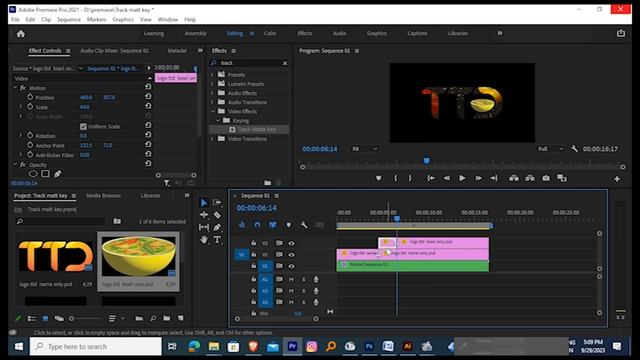The width and height of the screenshot is (640, 360).
Task: Select the Type tool
Action: (217, 240)
